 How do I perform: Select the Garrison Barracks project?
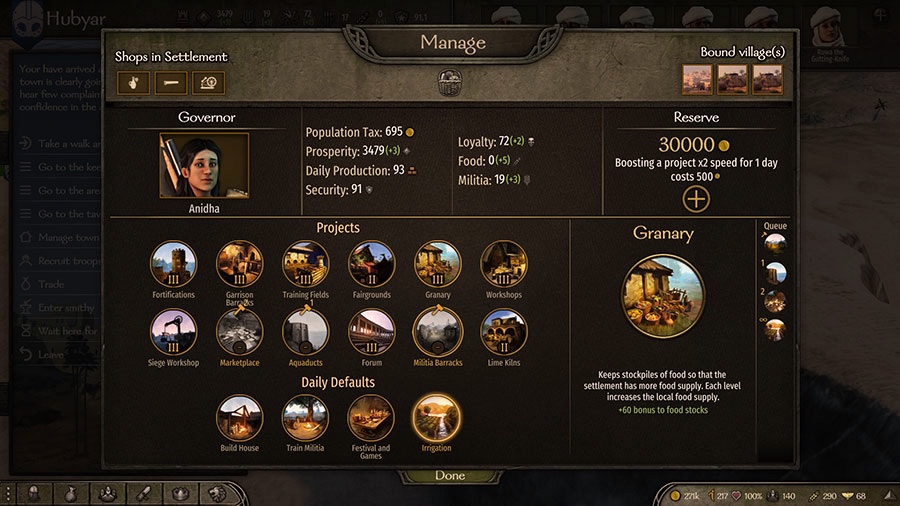tap(239, 264)
